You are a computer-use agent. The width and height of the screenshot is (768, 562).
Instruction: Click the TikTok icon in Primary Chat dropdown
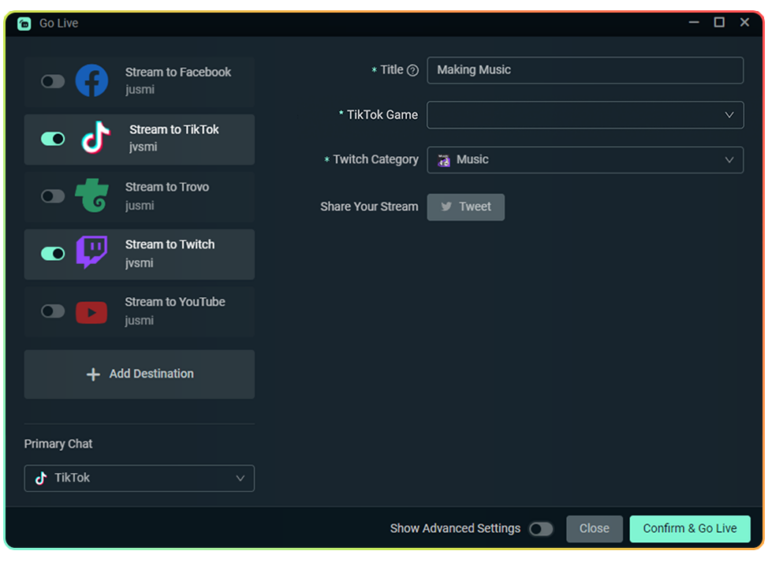pos(41,478)
